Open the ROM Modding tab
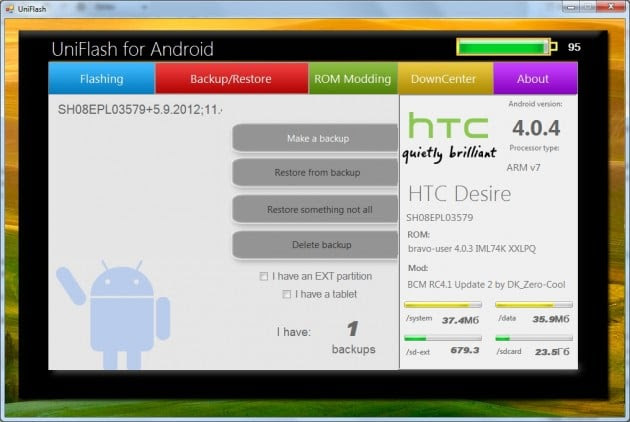 pos(353,78)
